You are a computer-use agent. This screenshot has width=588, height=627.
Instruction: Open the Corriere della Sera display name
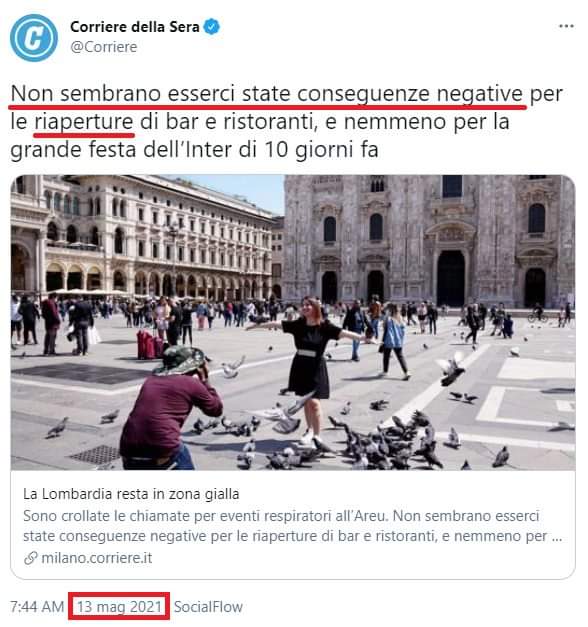(x=135, y=27)
